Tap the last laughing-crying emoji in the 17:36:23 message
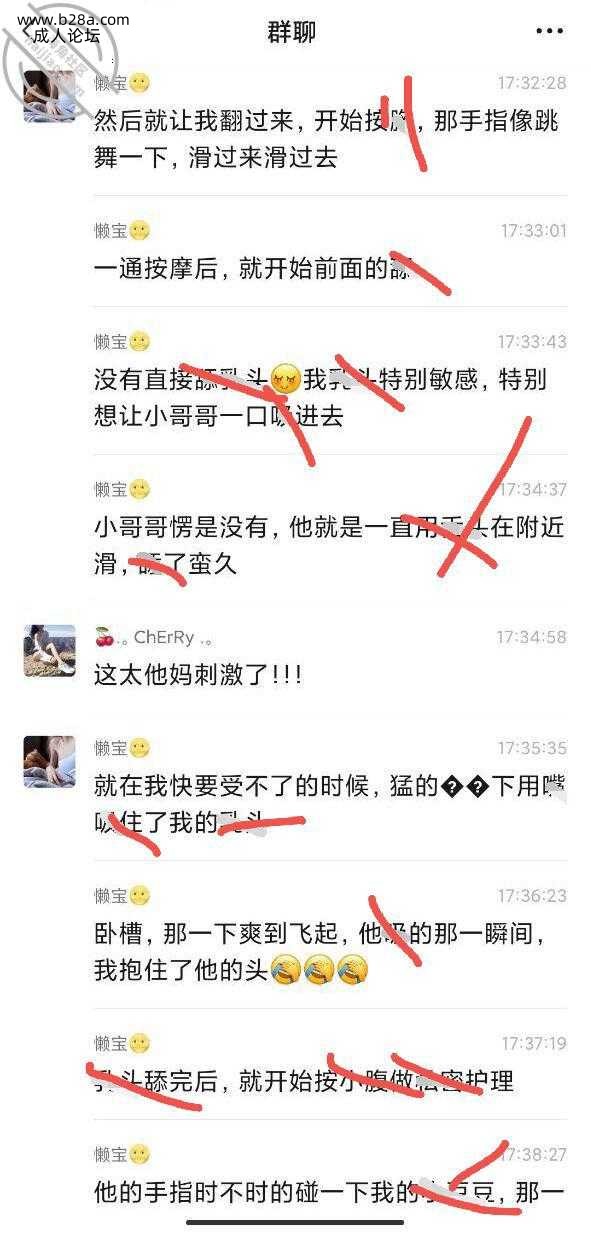This screenshot has height=1234, width=591. click(x=351, y=969)
